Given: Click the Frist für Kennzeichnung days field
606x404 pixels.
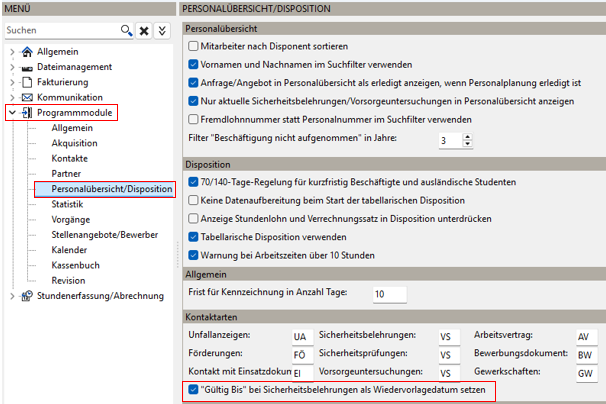Looking at the screenshot, I should [x=390, y=294].
